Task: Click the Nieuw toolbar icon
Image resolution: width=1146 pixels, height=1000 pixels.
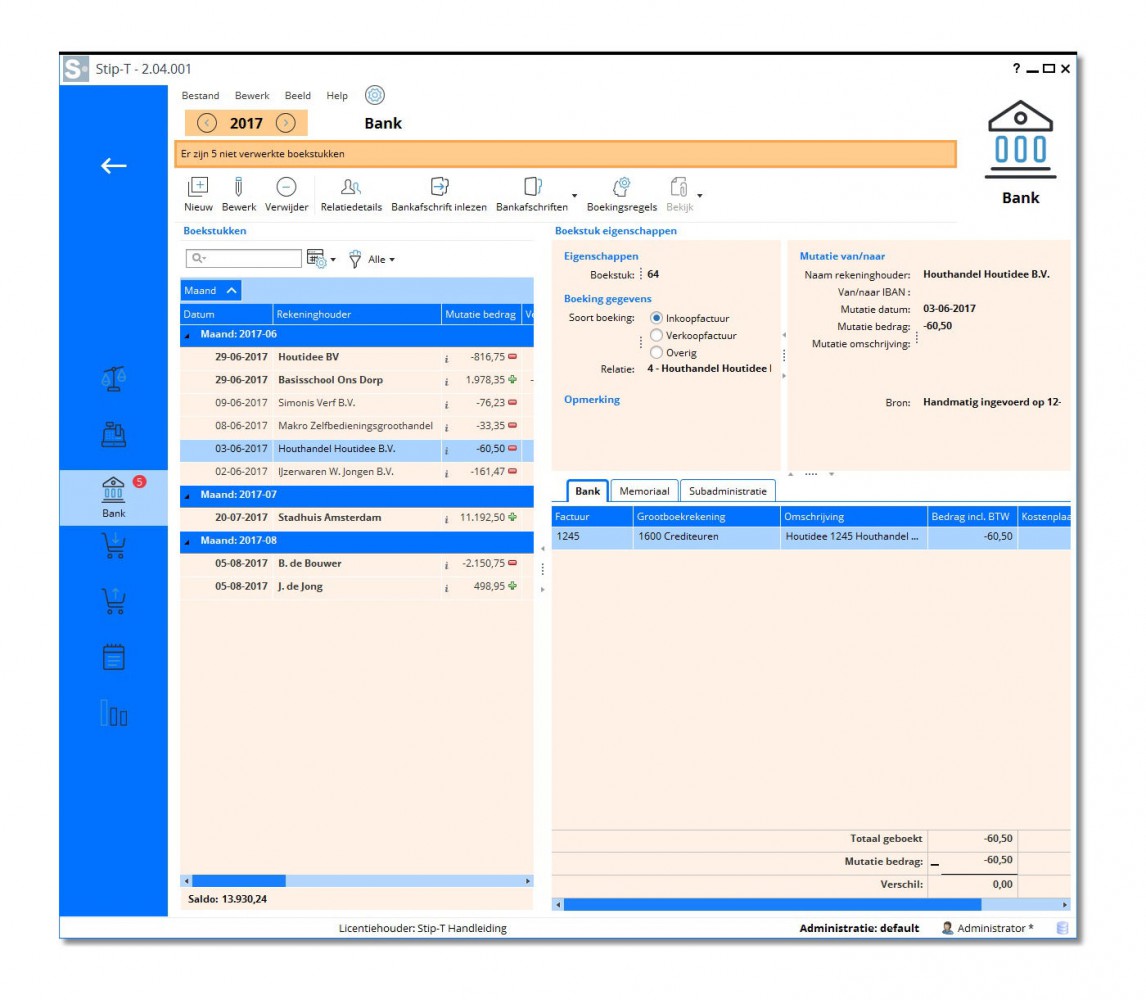Action: (198, 187)
